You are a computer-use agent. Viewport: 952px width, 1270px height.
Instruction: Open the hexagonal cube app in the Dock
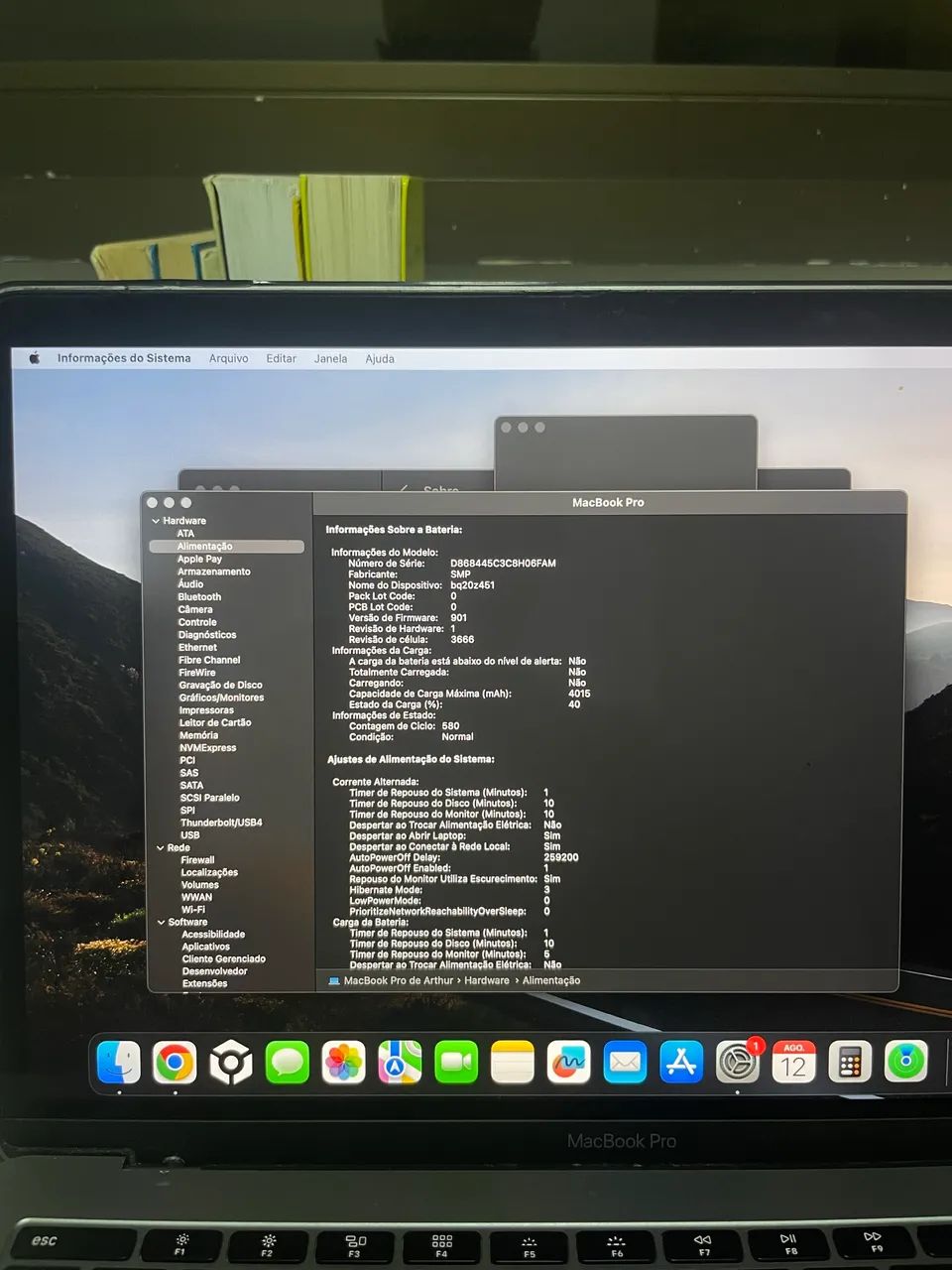[x=231, y=1064]
